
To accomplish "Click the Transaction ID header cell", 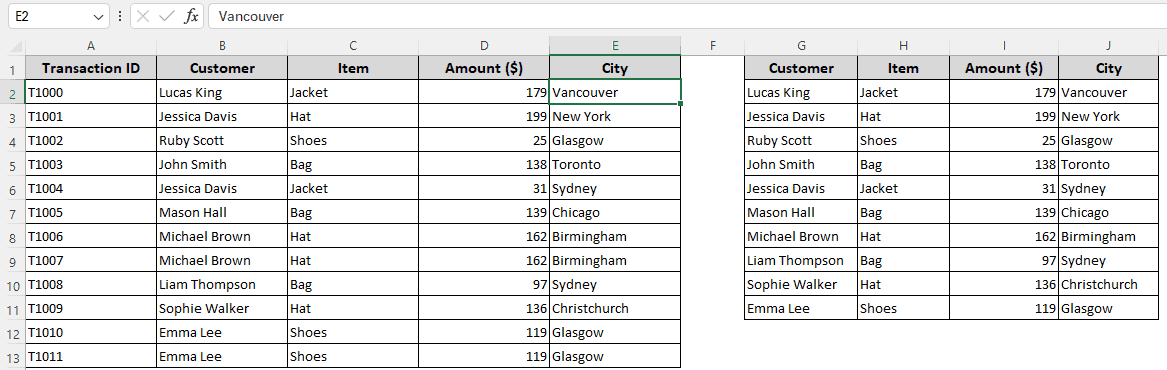I will pos(91,68).
